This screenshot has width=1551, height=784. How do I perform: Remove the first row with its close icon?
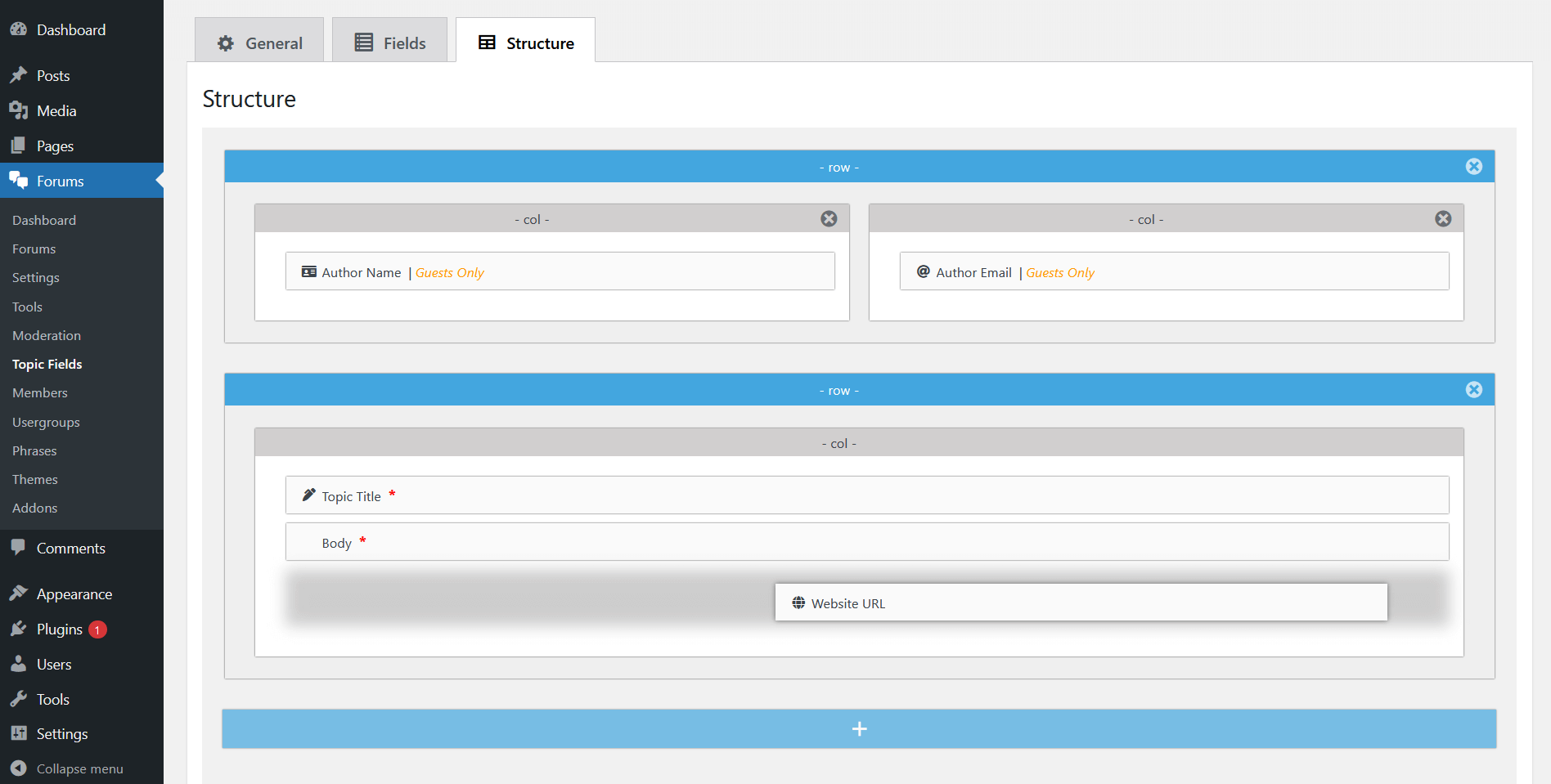coord(1473,167)
